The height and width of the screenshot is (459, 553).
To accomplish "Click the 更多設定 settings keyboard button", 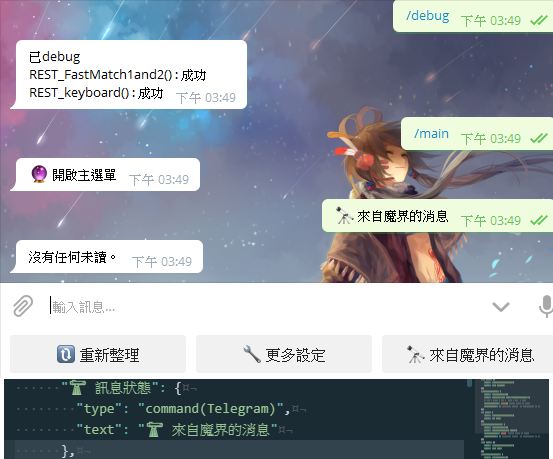I will point(284,354).
